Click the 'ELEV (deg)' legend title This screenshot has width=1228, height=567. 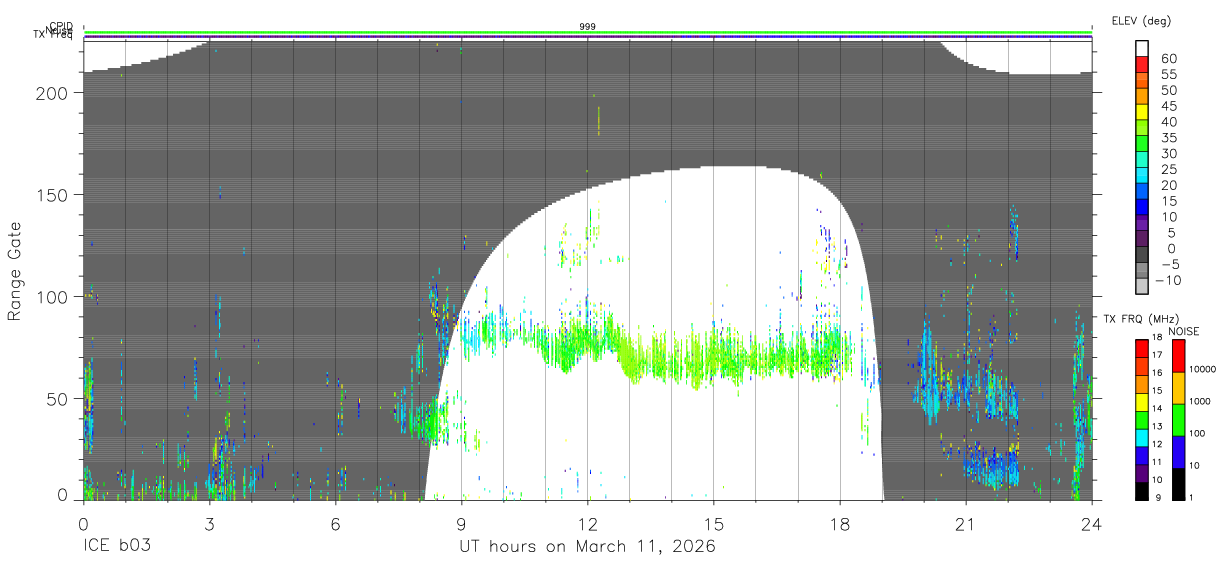point(1141,20)
